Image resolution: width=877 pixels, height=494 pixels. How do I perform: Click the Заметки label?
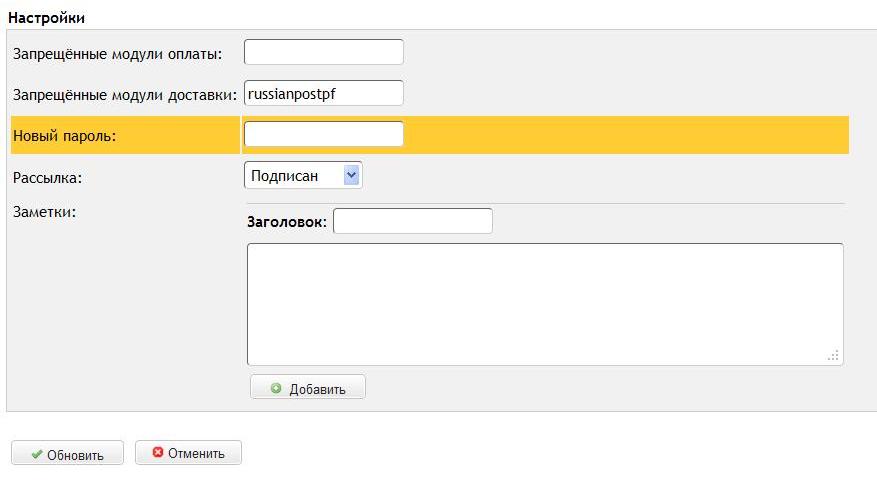[x=44, y=211]
